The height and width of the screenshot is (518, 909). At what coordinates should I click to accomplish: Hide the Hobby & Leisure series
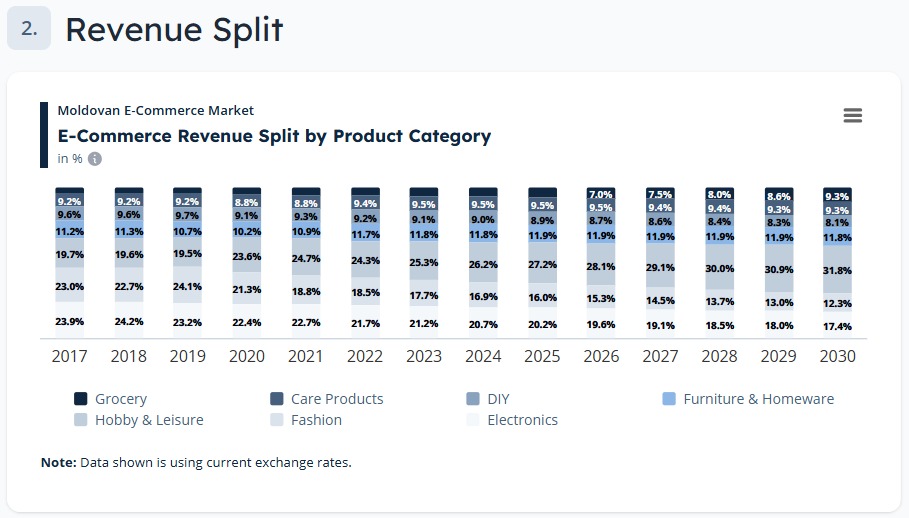(148, 420)
